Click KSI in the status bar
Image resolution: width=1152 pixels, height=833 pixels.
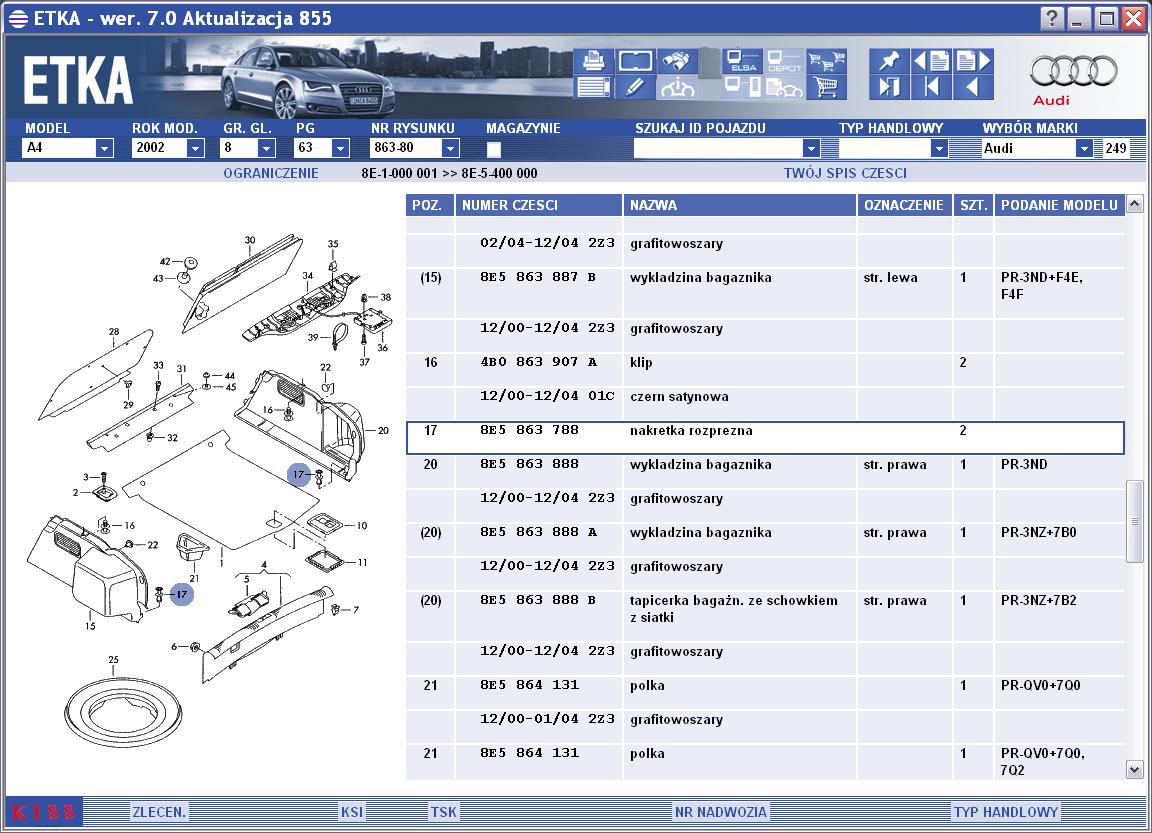[x=351, y=812]
